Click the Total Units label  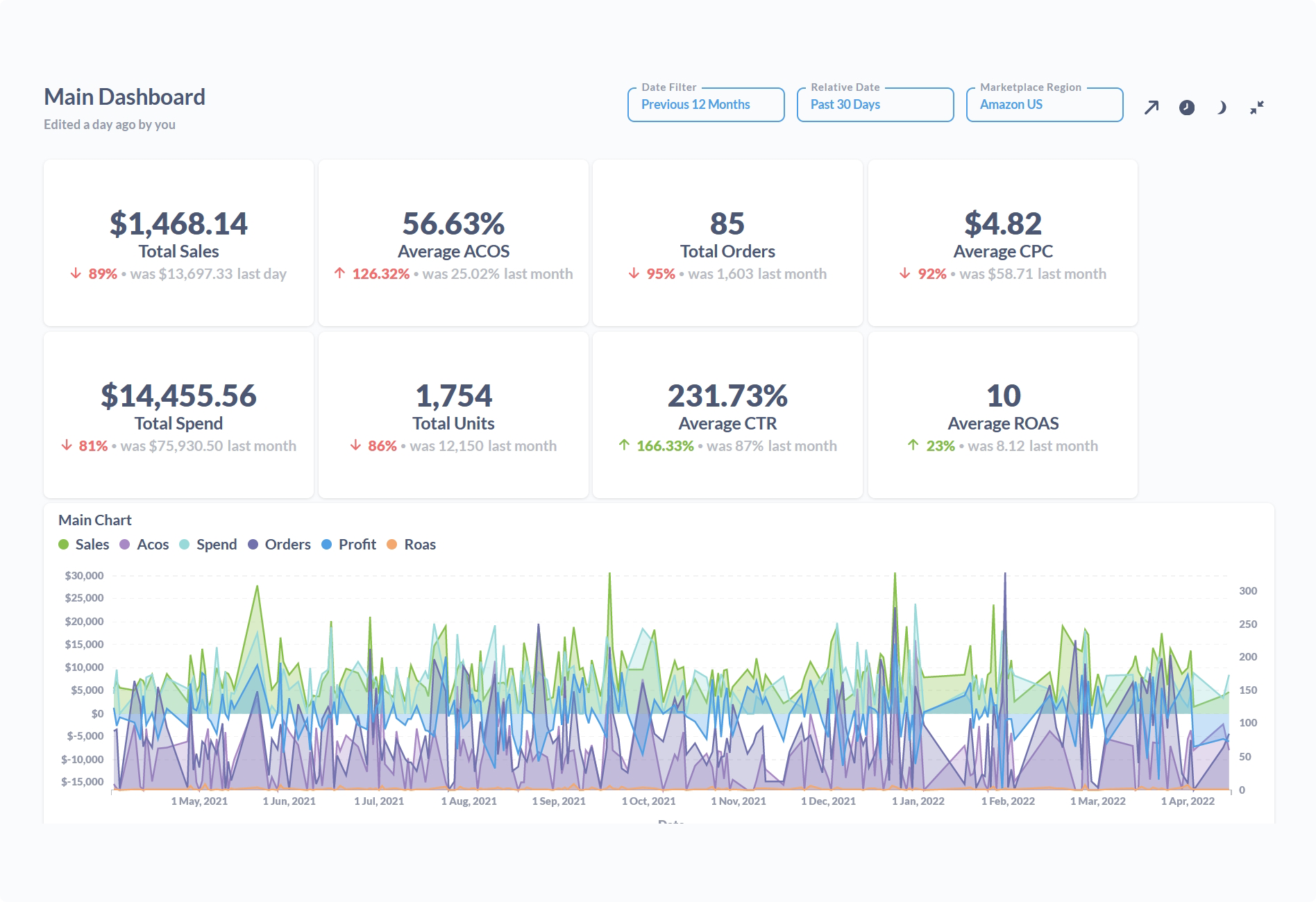tap(453, 423)
